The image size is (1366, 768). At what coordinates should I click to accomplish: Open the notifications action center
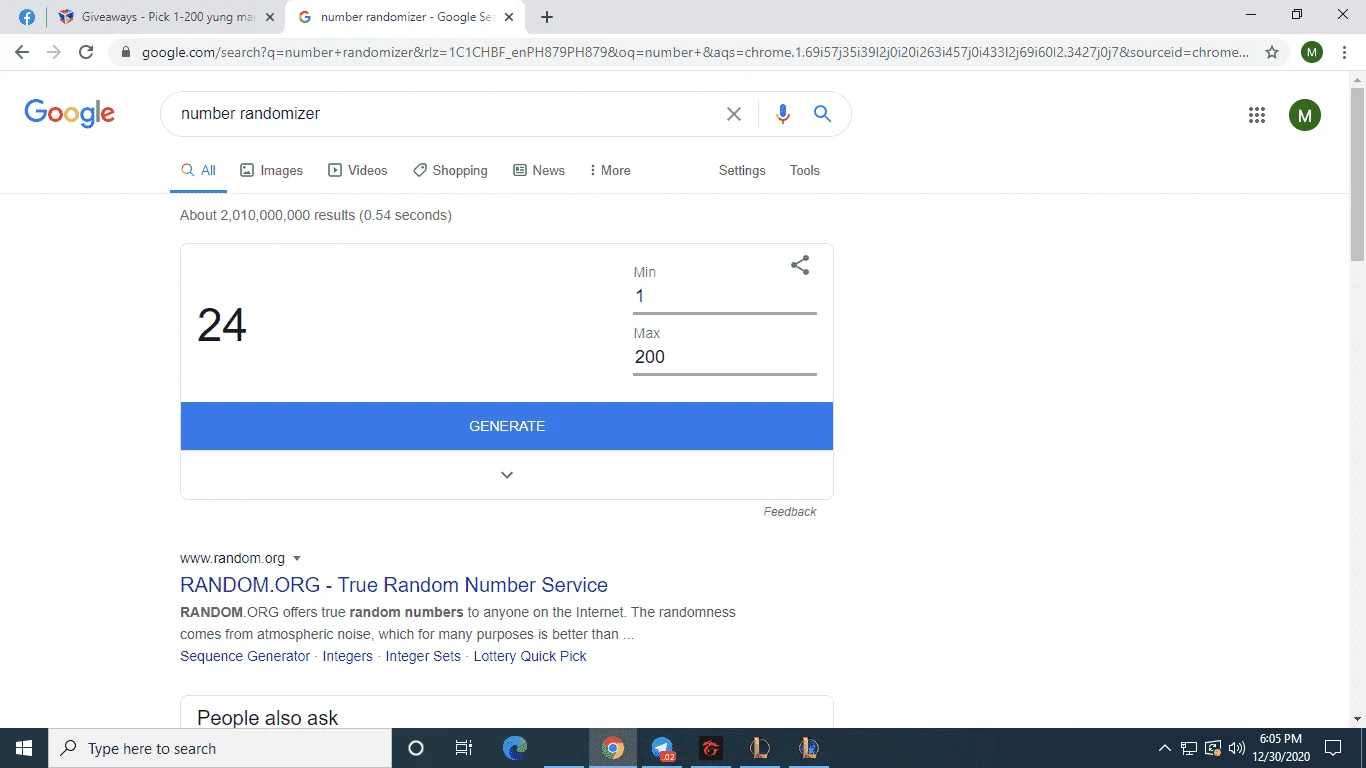tap(1333, 748)
